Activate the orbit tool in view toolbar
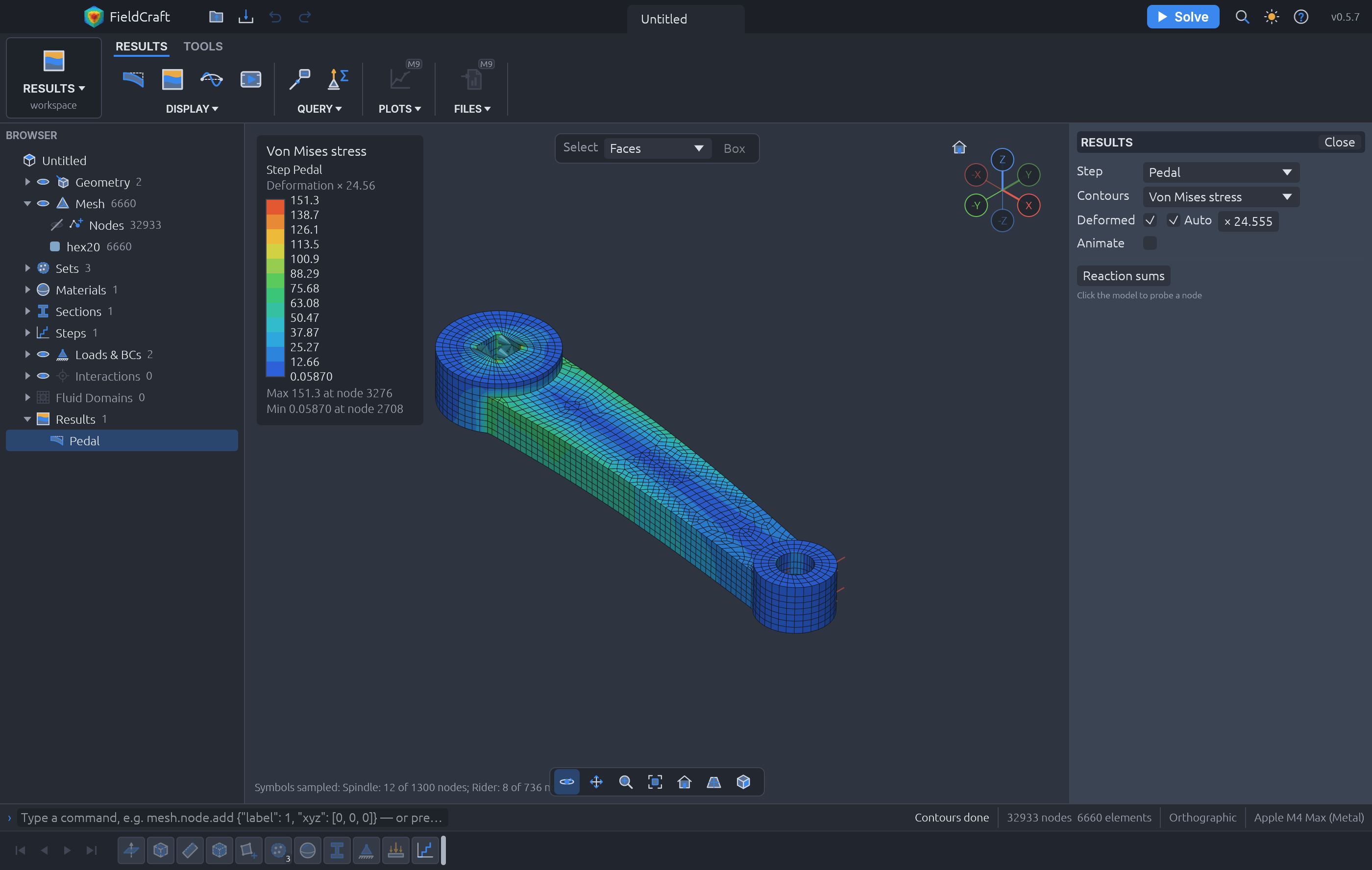1372x870 pixels. pyautogui.click(x=567, y=782)
